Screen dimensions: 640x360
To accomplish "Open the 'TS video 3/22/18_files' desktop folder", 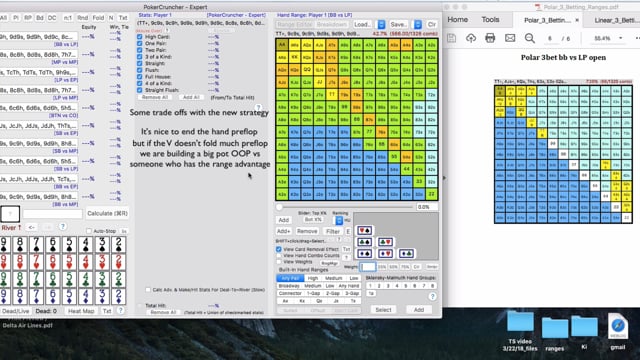I will tap(520, 331).
